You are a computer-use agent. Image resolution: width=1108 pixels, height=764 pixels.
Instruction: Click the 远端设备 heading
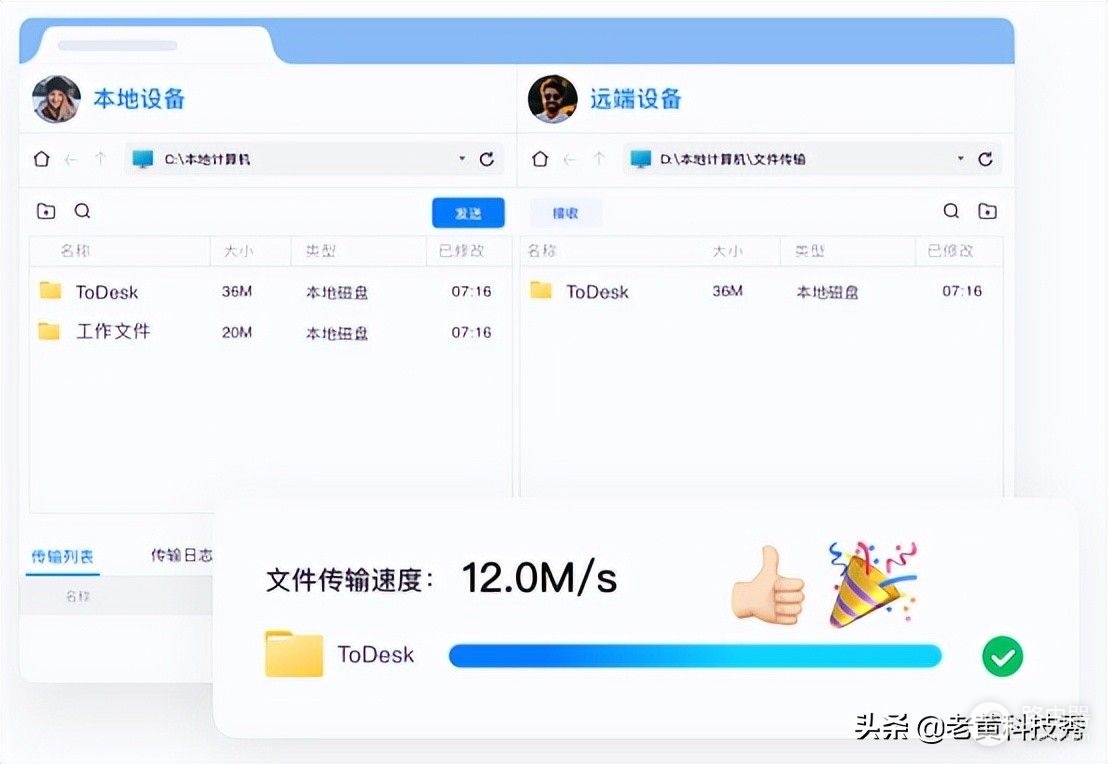636,99
